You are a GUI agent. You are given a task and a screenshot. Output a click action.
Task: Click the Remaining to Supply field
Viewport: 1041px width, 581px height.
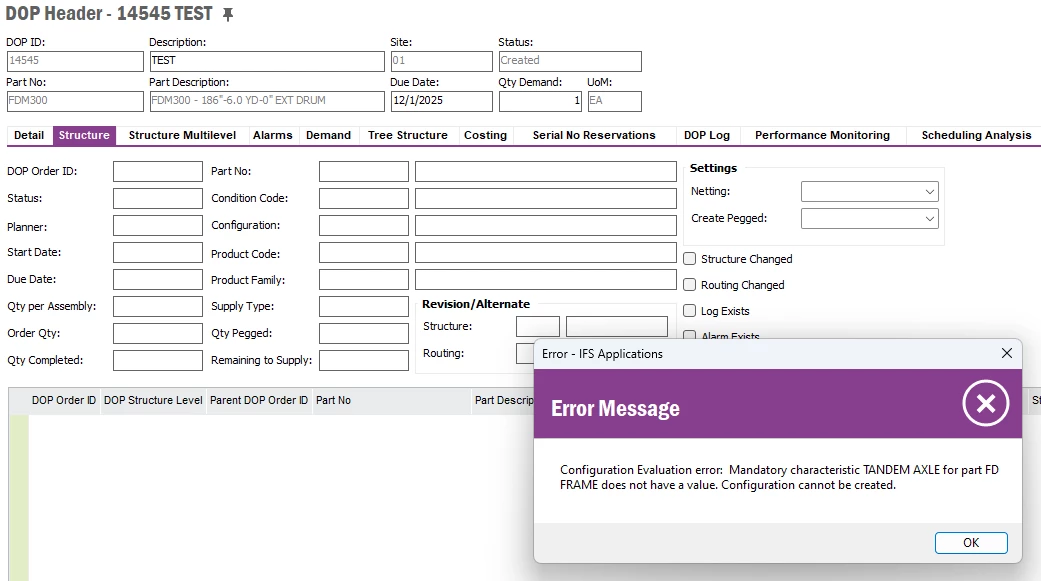(364, 360)
